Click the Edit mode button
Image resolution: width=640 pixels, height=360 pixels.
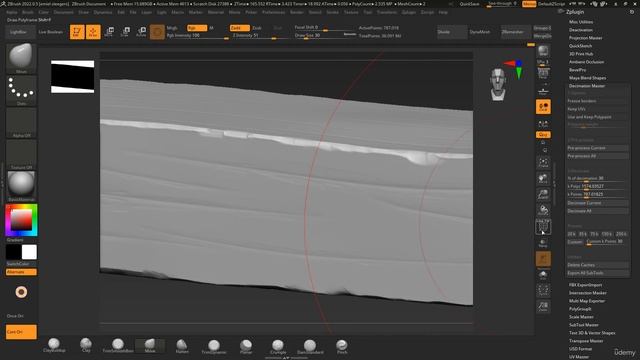click(x=77, y=32)
